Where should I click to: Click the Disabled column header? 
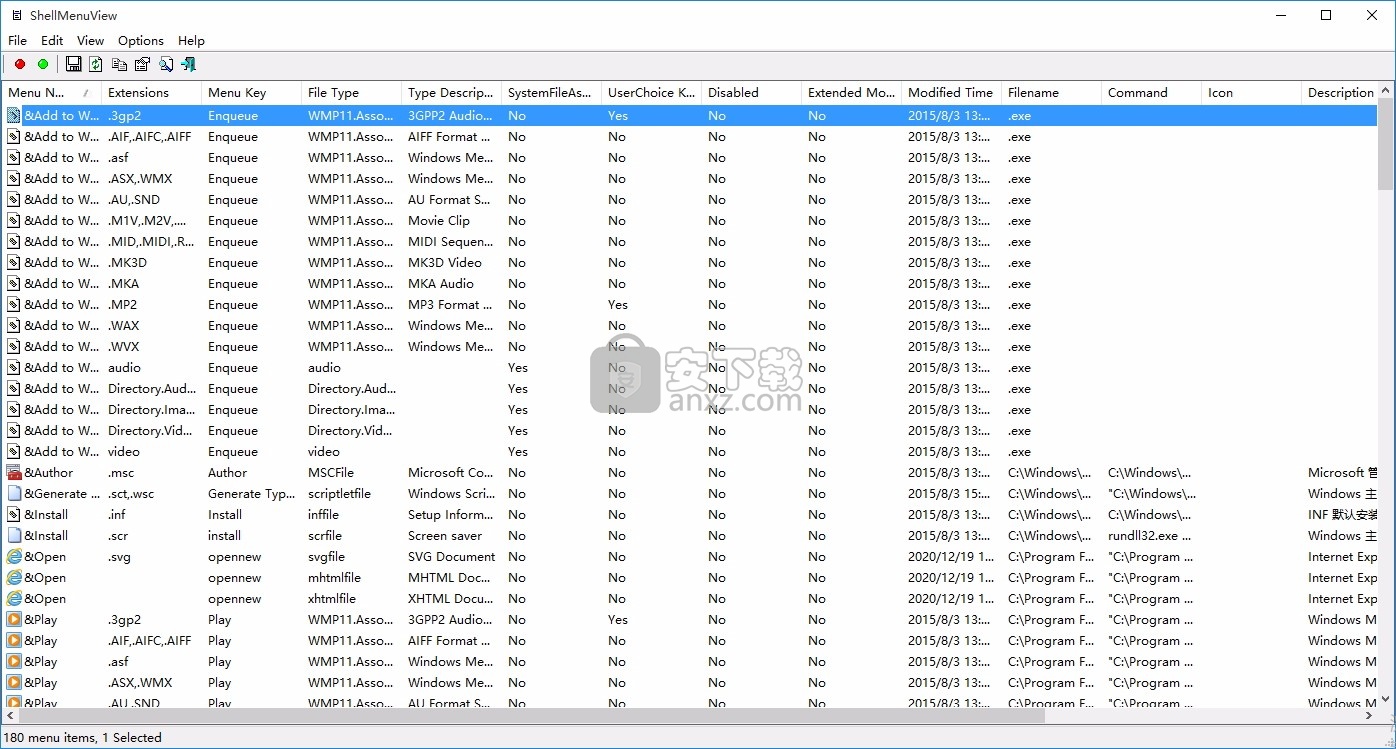[x=750, y=92]
